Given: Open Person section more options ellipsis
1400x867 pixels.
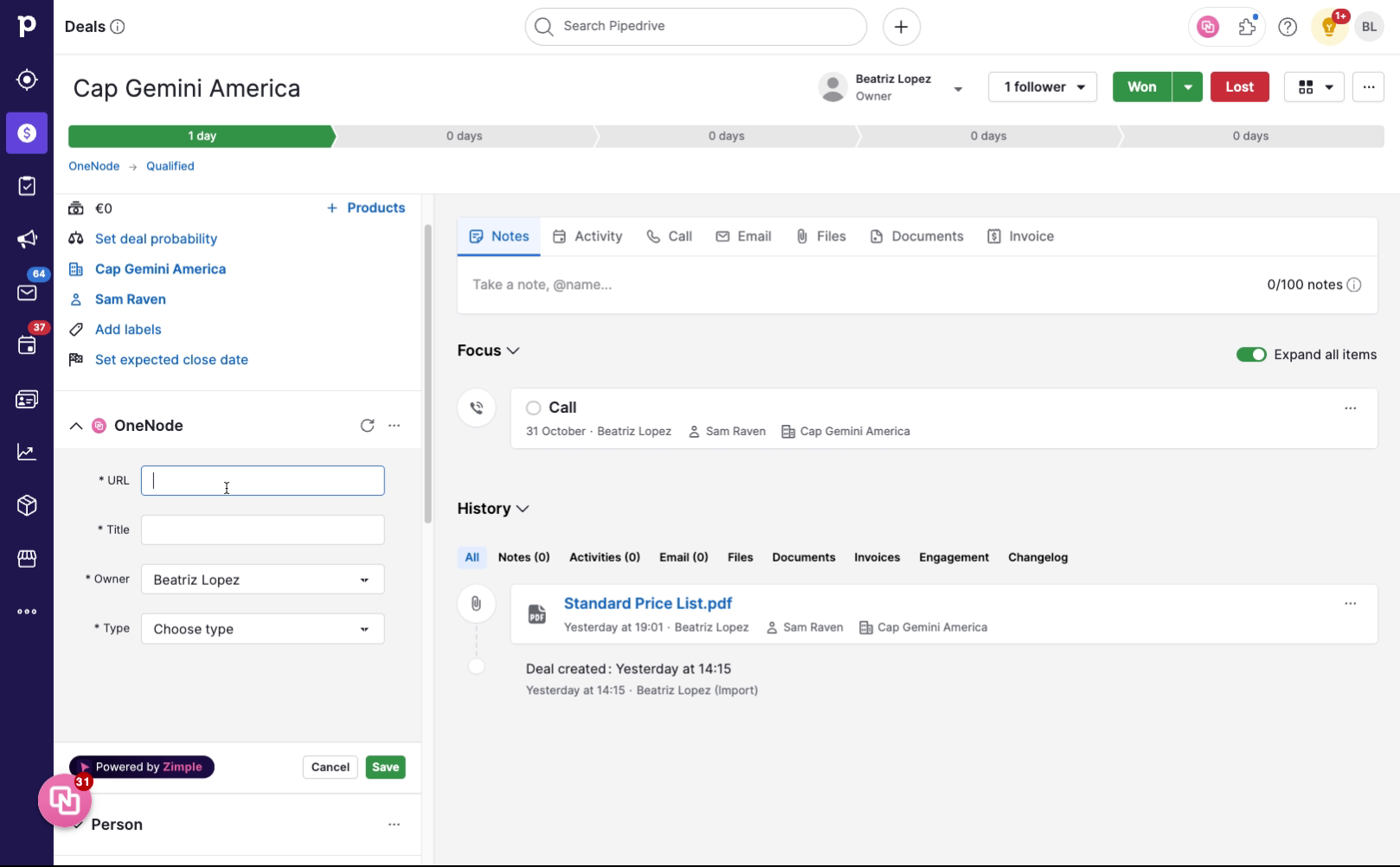Looking at the screenshot, I should [394, 825].
